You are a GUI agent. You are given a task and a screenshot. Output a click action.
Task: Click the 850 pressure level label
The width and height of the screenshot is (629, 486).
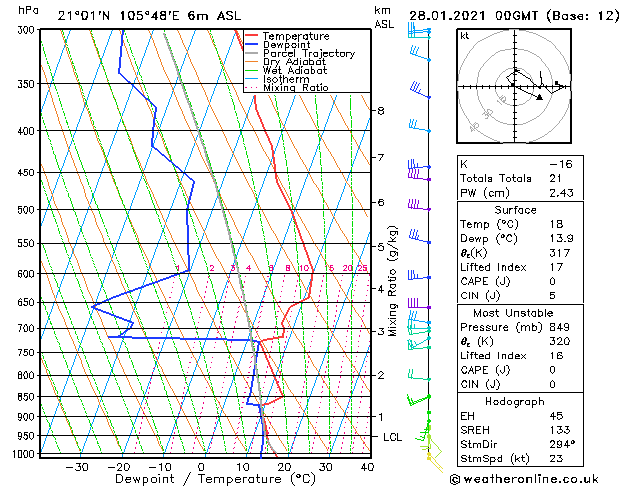(28, 397)
